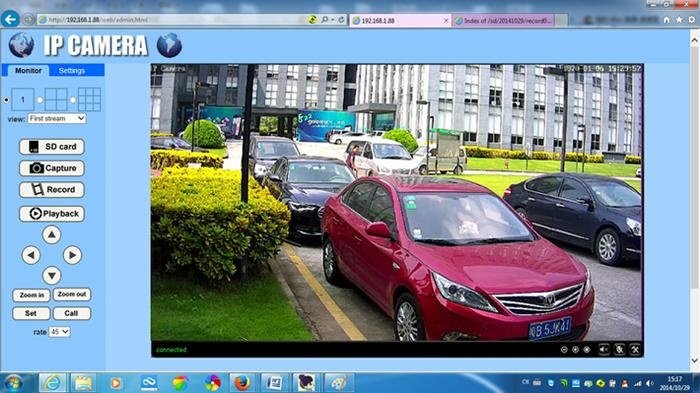Switch to the Settings tab
The image size is (700, 393).
click(72, 71)
